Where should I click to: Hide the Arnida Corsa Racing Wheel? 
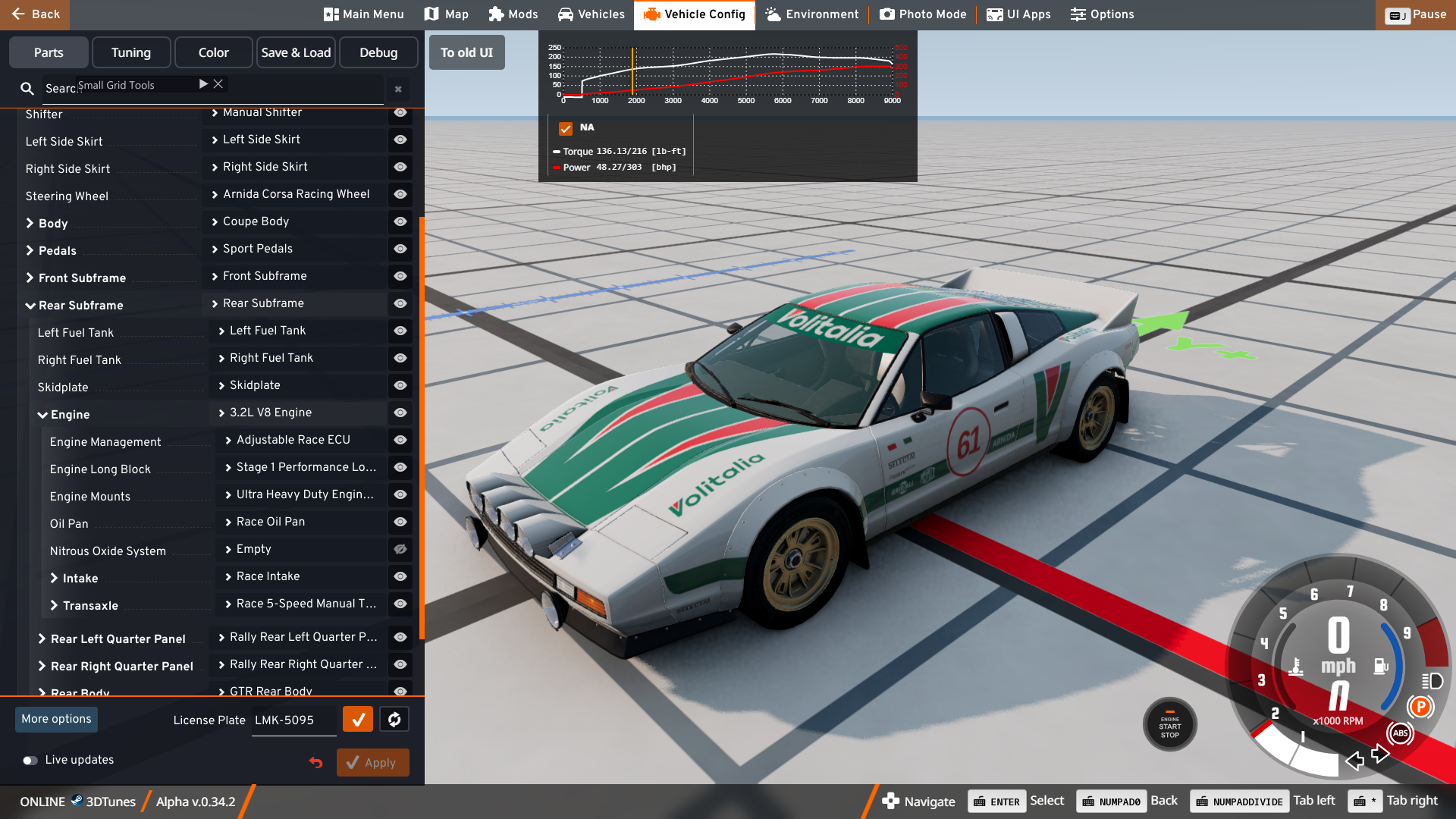pyautogui.click(x=400, y=194)
